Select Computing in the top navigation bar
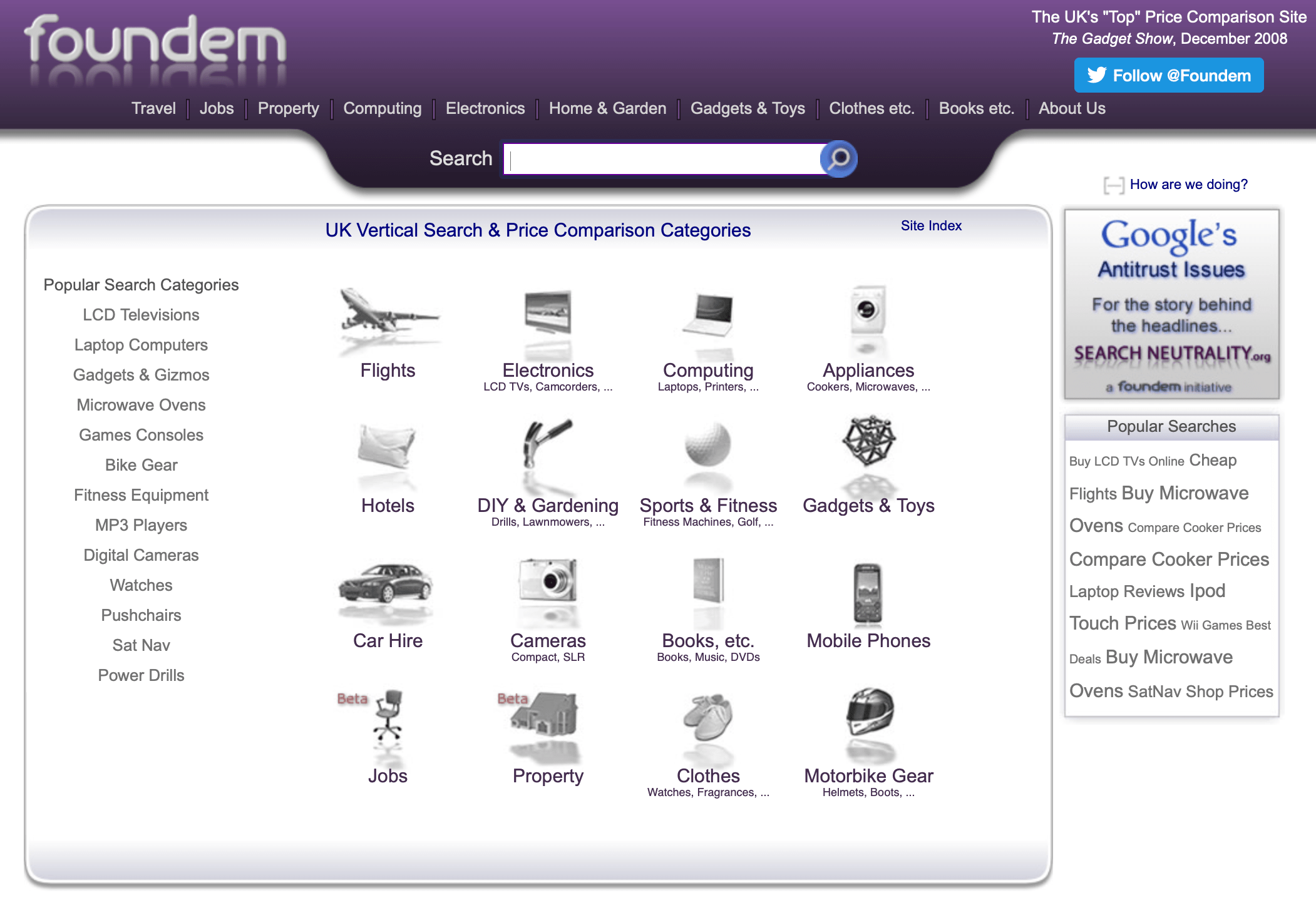 click(x=383, y=108)
